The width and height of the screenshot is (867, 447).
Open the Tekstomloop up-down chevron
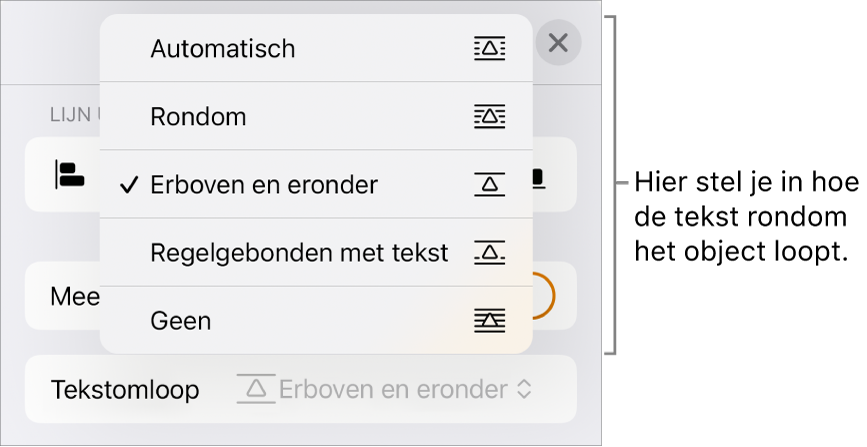(x=524, y=390)
